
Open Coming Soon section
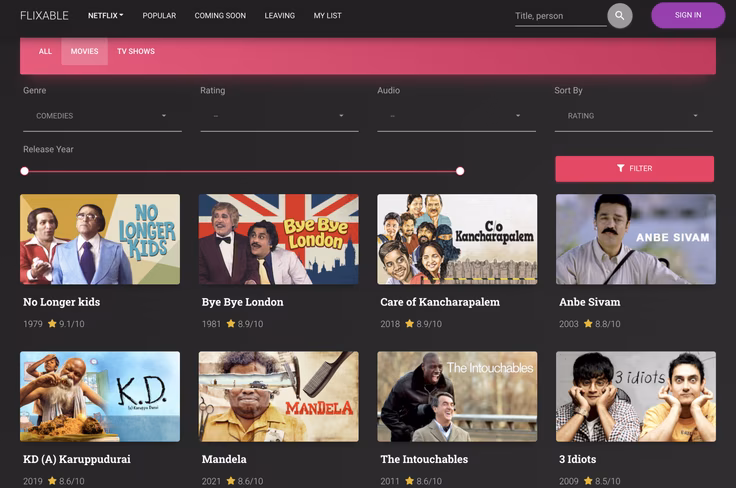(x=220, y=15)
